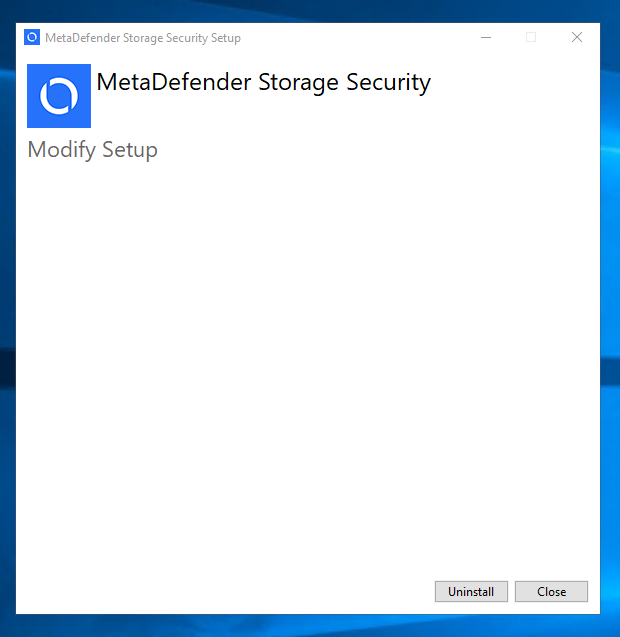Click the 'MetaDefender Storage Security' product heading
620x637 pixels.
(x=264, y=83)
